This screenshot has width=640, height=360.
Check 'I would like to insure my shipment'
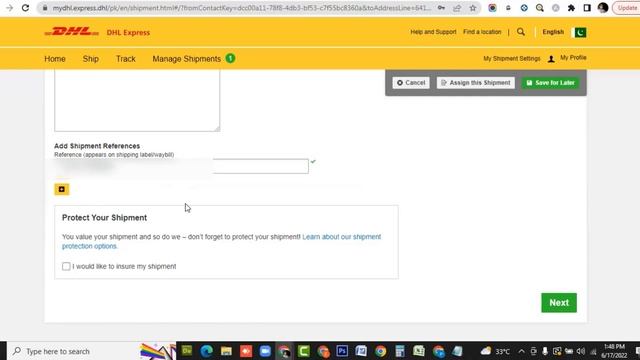tap(66, 266)
